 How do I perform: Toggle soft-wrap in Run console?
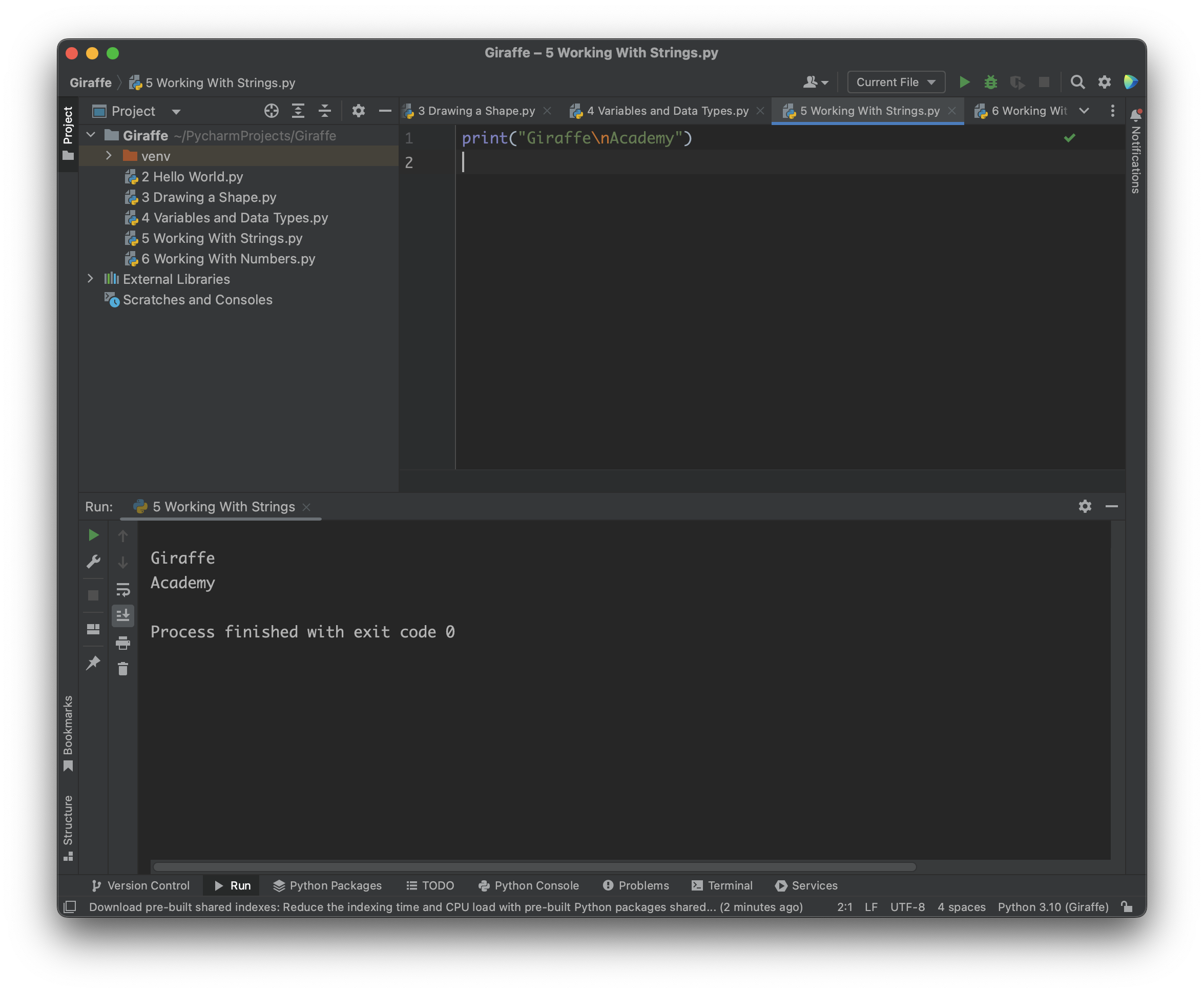(x=123, y=590)
